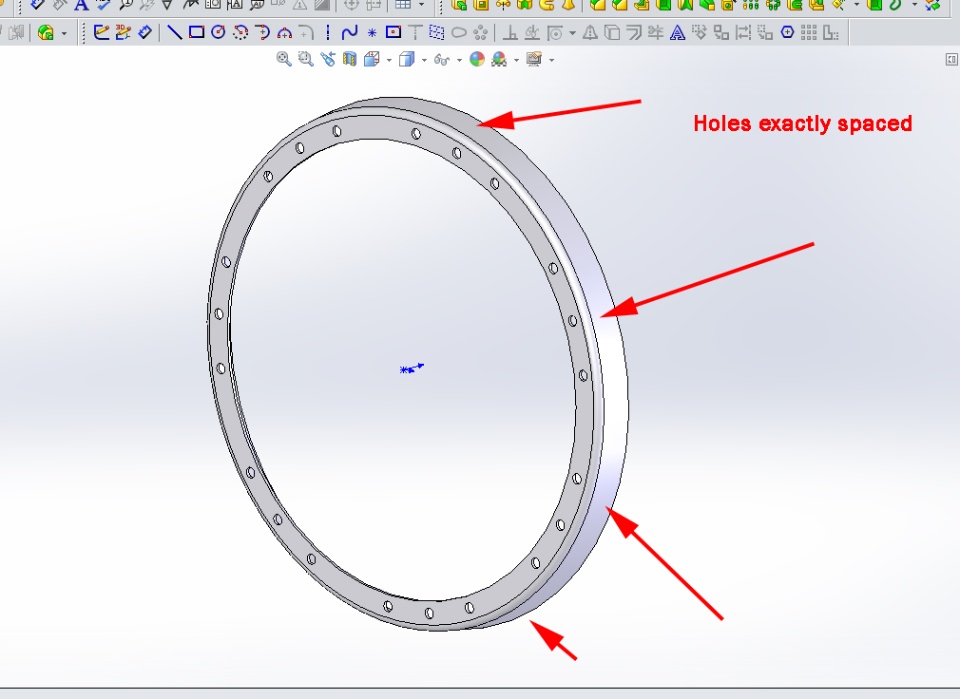This screenshot has height=699, width=960.
Task: Select the Centerline tool
Action: pos(328,32)
